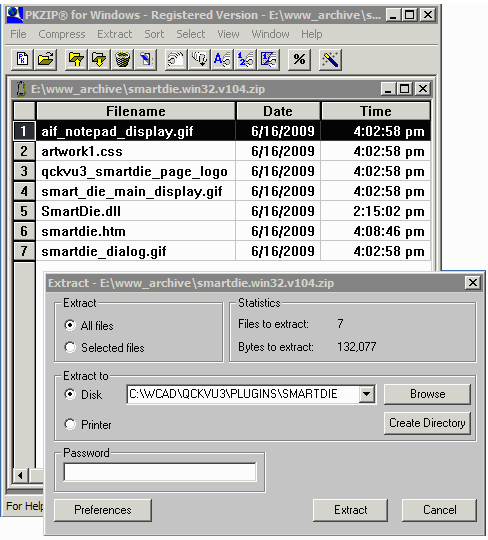488x540 pixels.
Task: Cancel the Extract dialog
Action: [439, 510]
